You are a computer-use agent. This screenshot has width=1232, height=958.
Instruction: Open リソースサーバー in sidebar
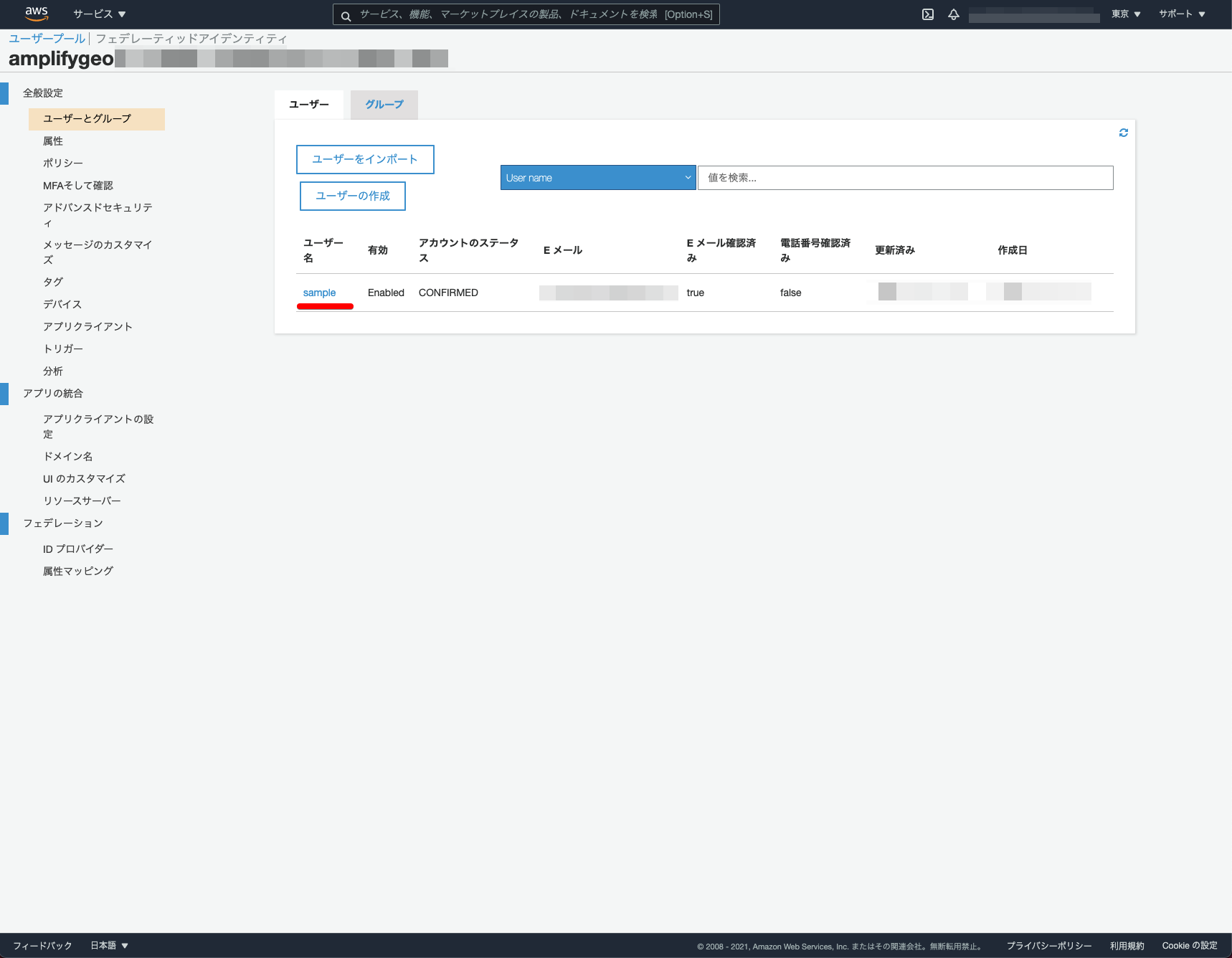click(x=82, y=501)
